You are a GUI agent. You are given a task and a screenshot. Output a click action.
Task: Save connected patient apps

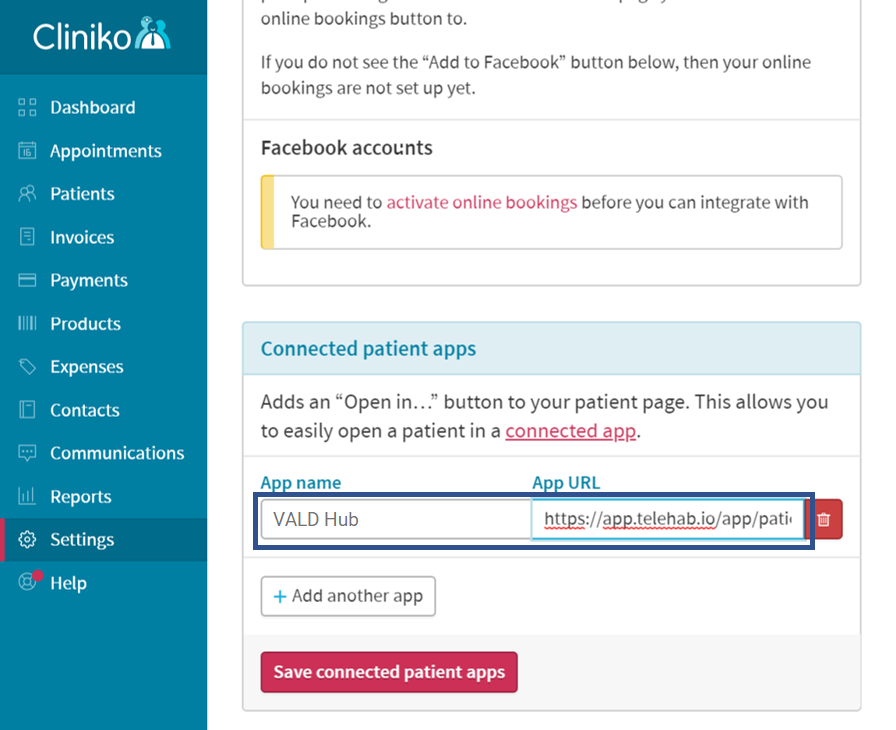(389, 672)
